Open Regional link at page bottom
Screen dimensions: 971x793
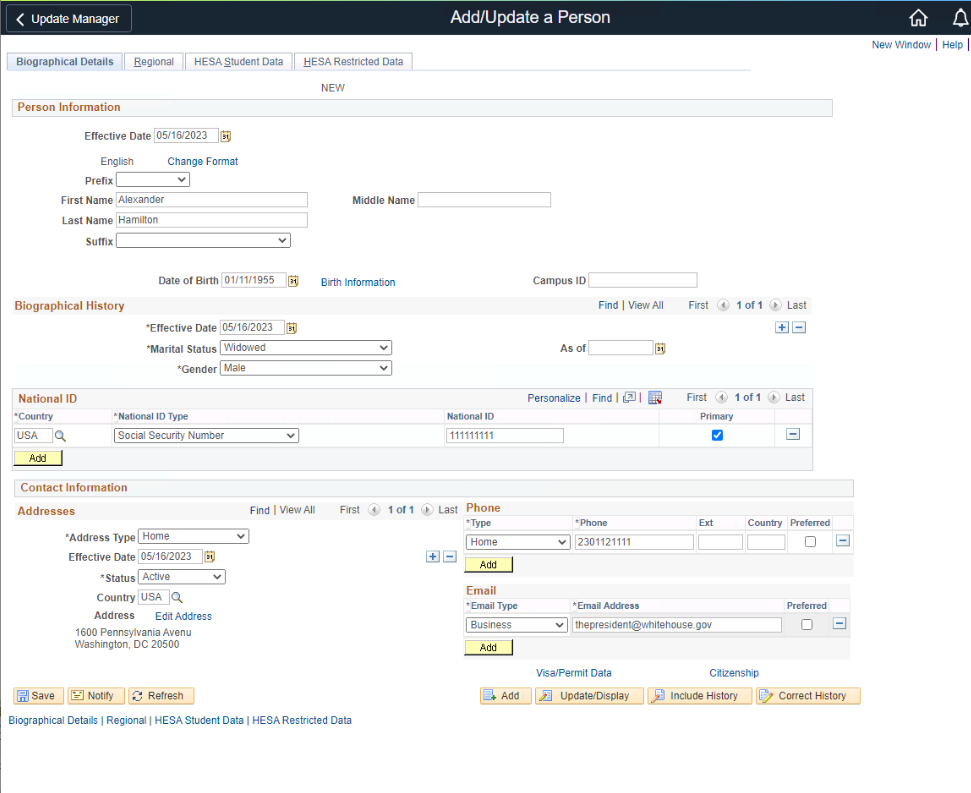[x=126, y=721]
